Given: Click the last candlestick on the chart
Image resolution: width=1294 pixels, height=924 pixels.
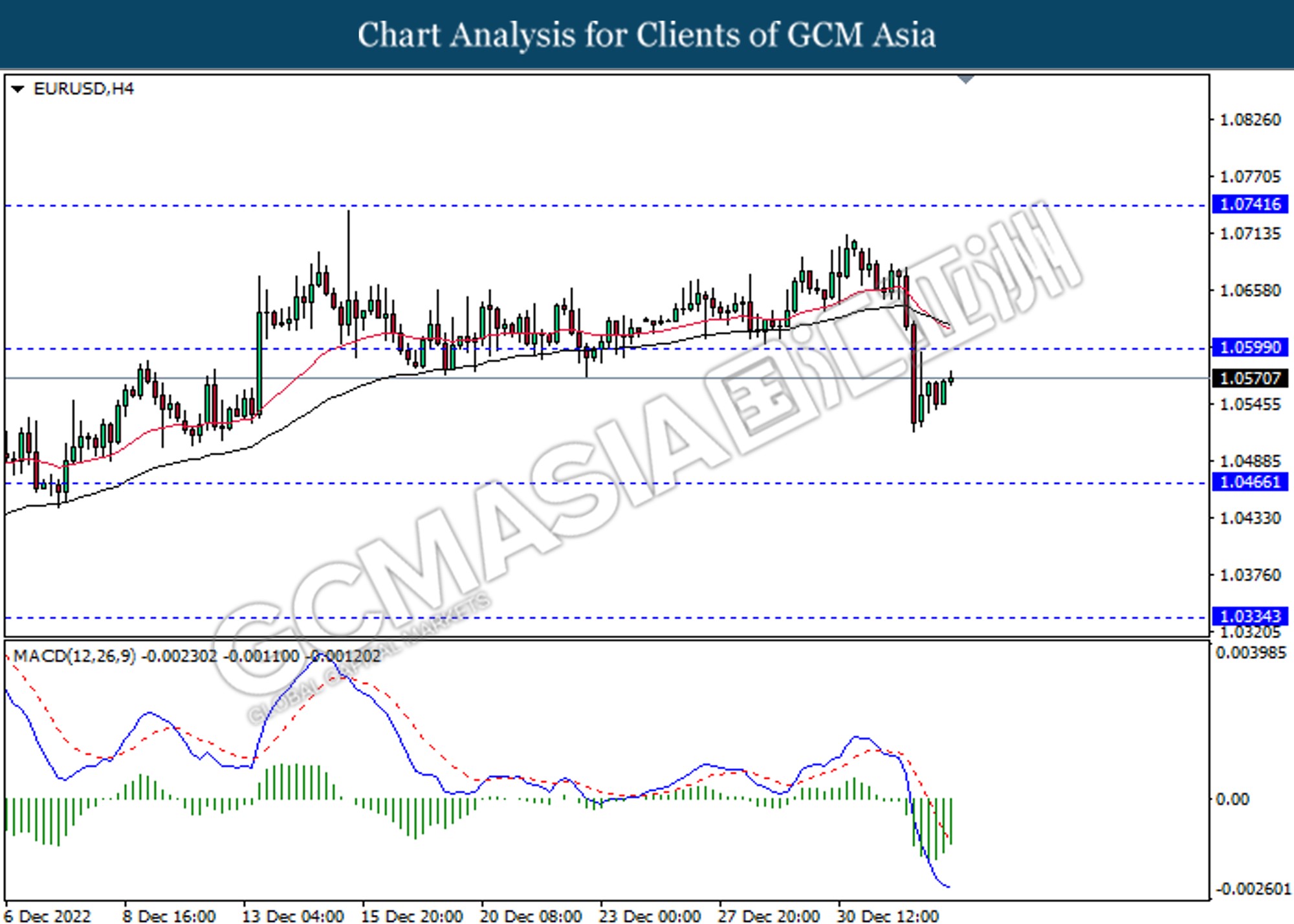Looking at the screenshot, I should point(951,378).
